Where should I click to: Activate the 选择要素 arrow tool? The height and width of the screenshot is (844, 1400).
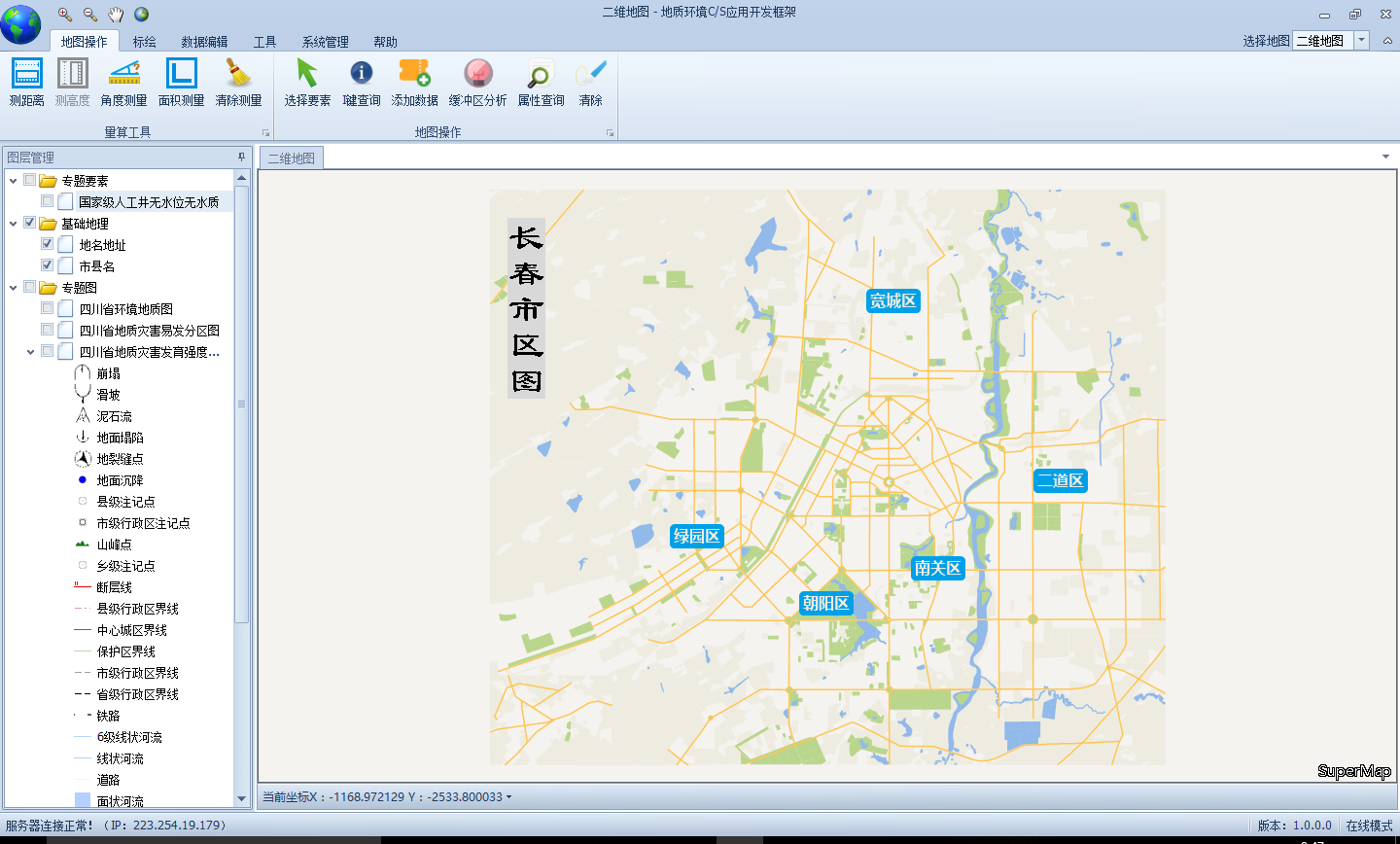tap(307, 83)
